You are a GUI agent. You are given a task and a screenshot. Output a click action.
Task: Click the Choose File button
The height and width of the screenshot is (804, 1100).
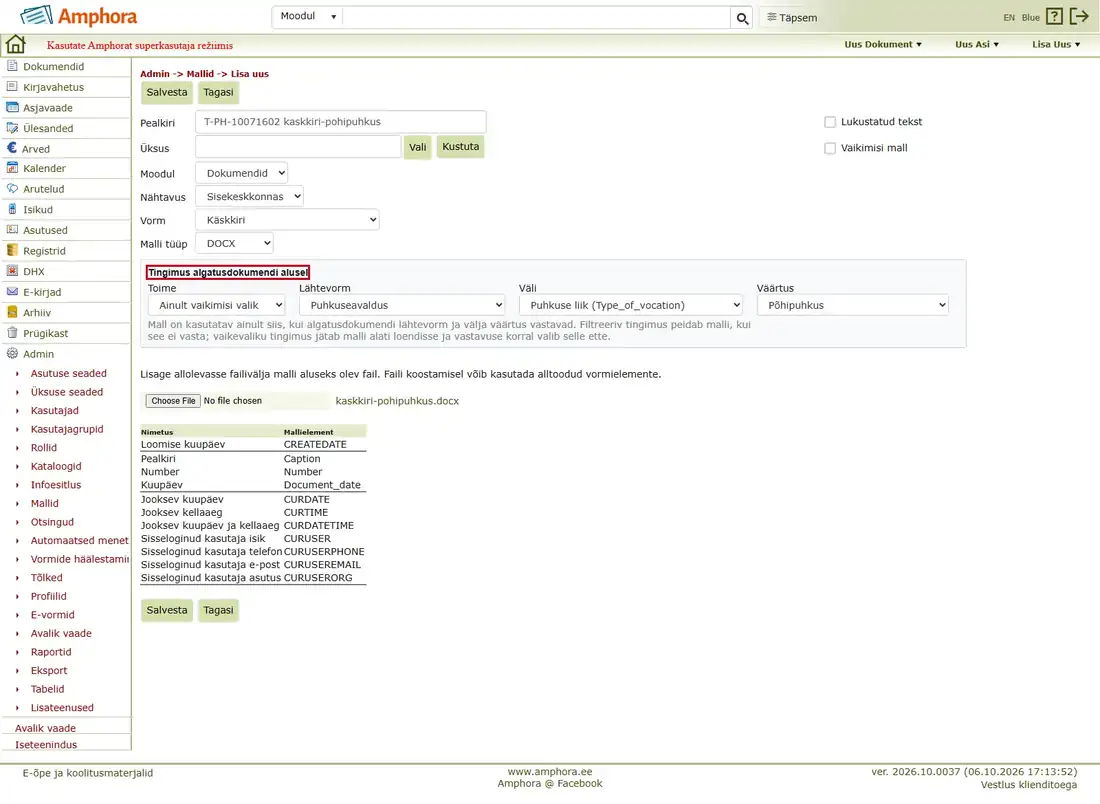pos(173,401)
